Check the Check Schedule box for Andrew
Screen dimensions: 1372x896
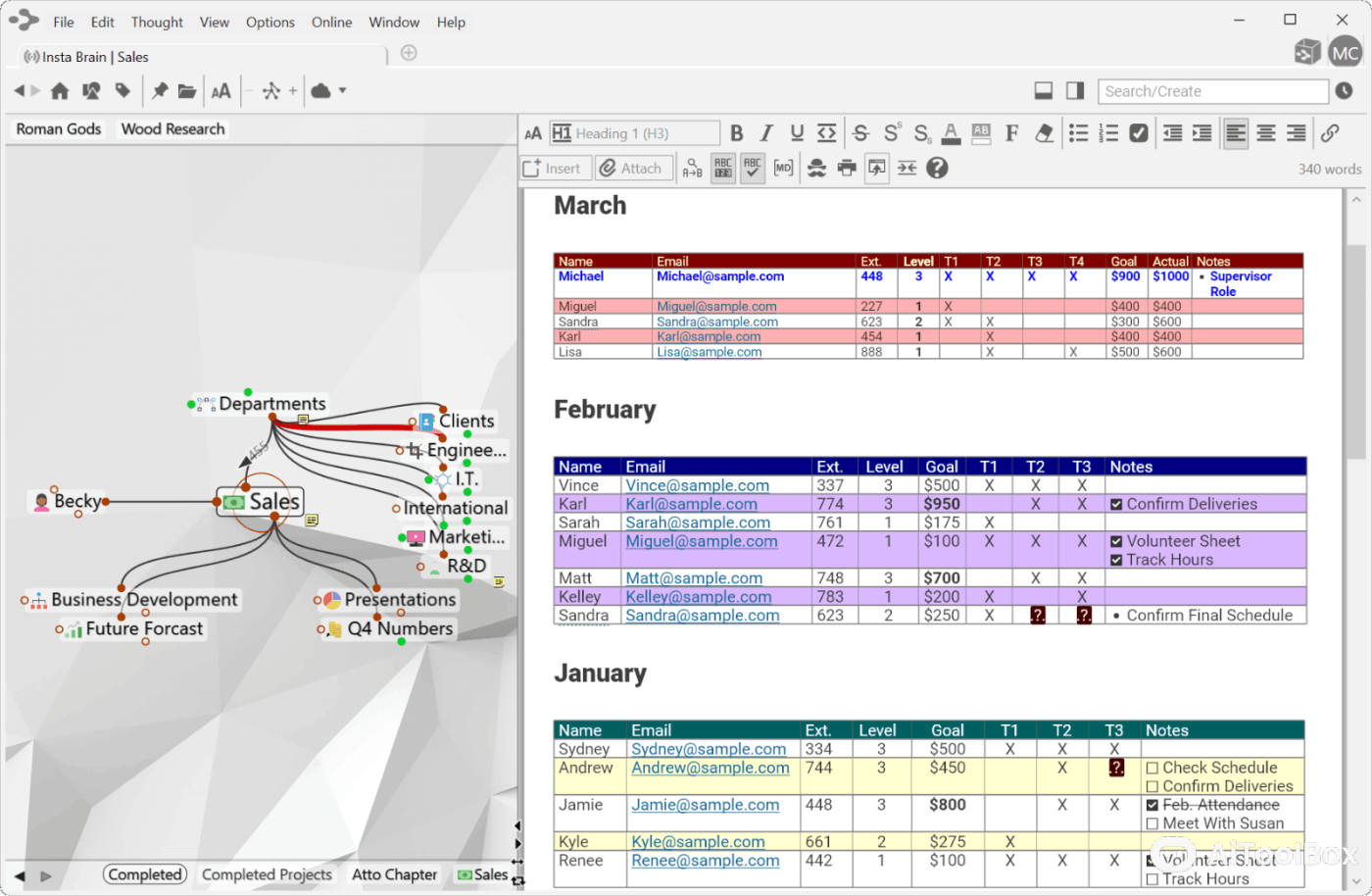1152,769
